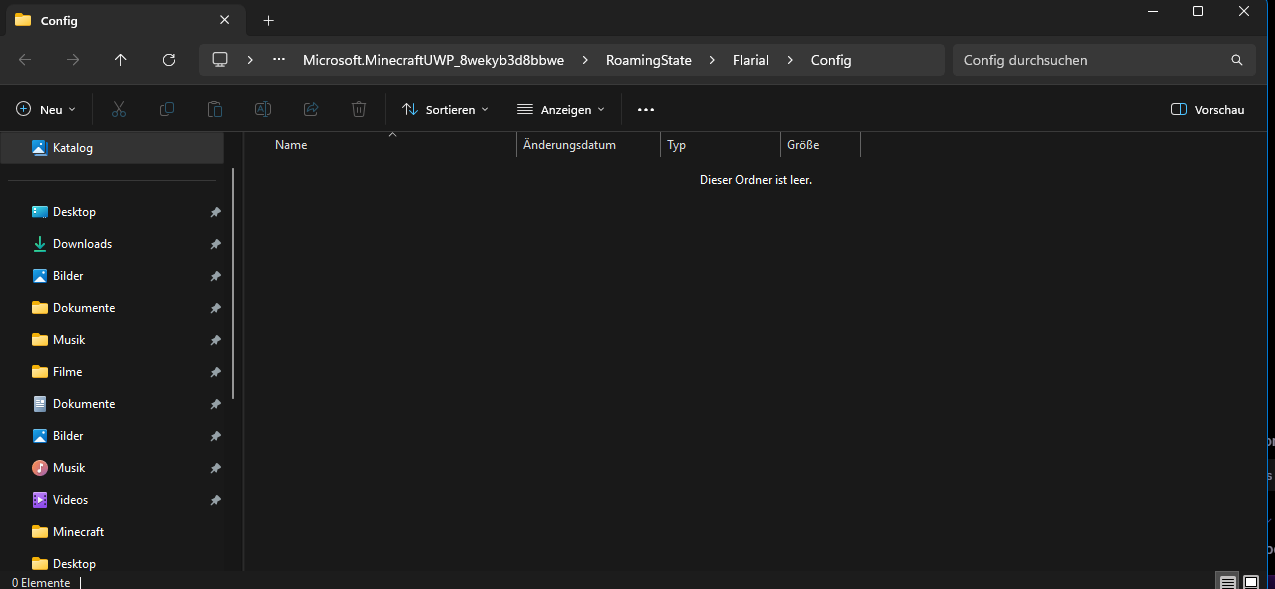
Task: Refresh the current folder view
Action: tap(169, 60)
